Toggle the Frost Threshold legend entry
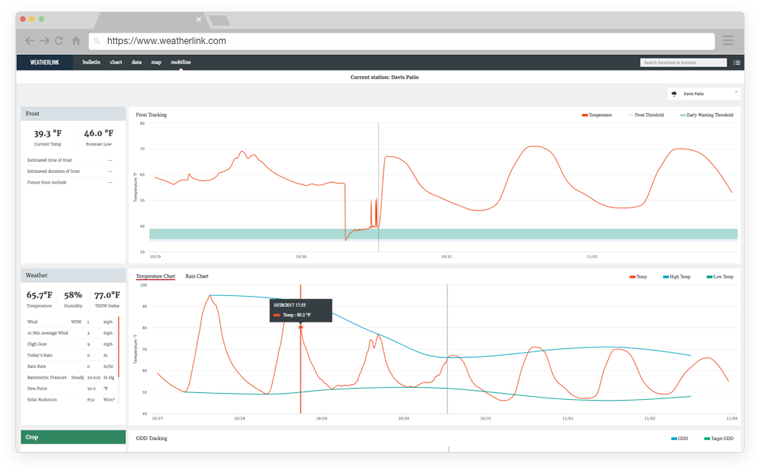 pos(646,115)
